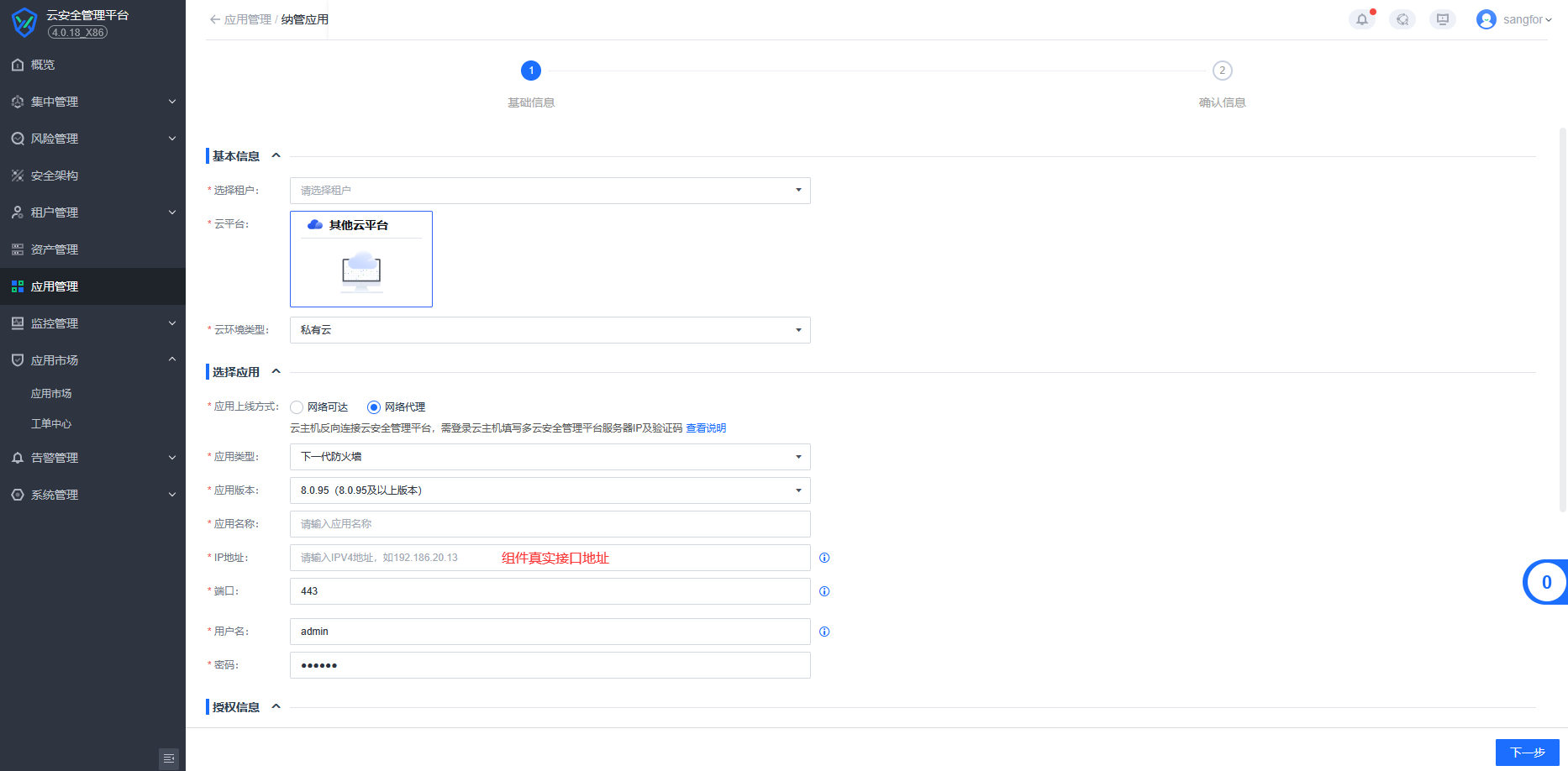Select the 其他云平台 cloud platform card

coord(361,259)
